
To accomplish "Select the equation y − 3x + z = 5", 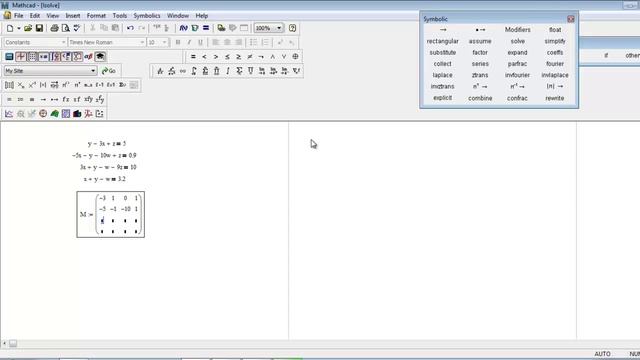I will [x=107, y=144].
